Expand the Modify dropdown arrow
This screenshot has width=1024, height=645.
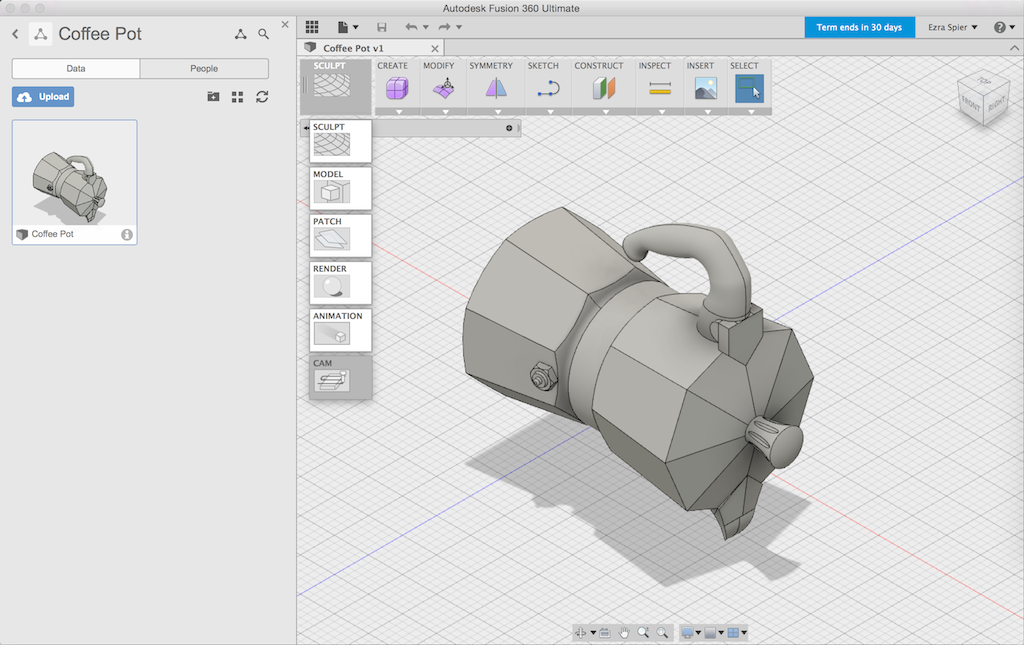tap(444, 112)
